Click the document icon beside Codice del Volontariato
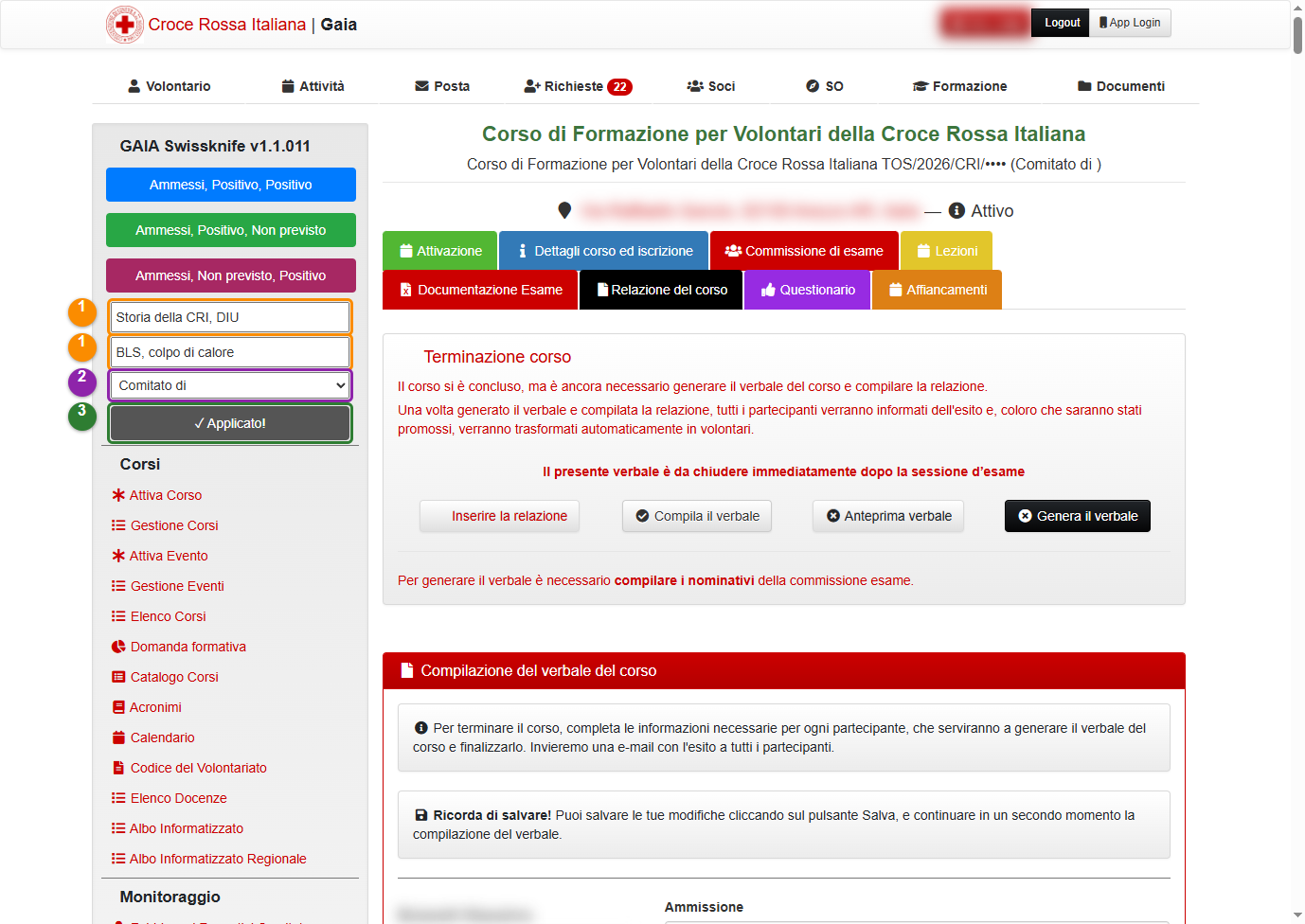 tap(118, 768)
